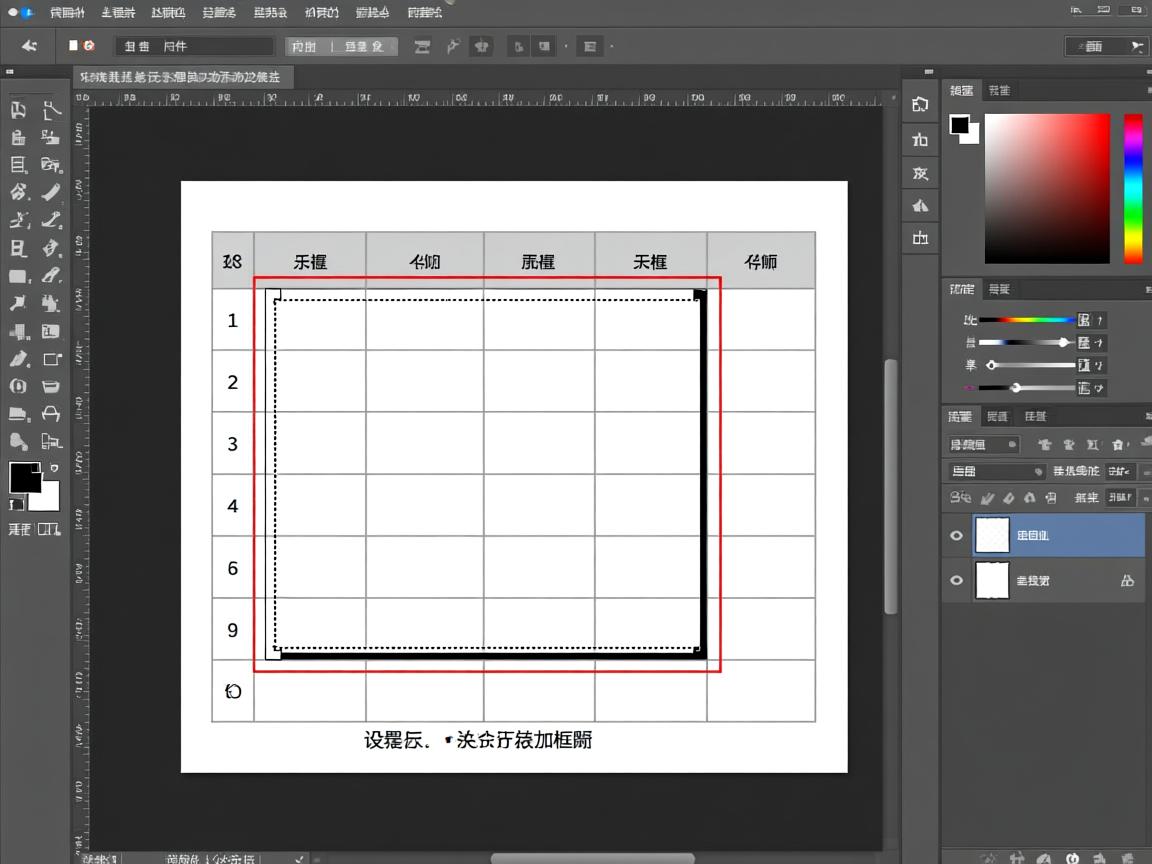1152x864 pixels.
Task: Click the back arrow icon in the options bar
Action: coord(29,46)
